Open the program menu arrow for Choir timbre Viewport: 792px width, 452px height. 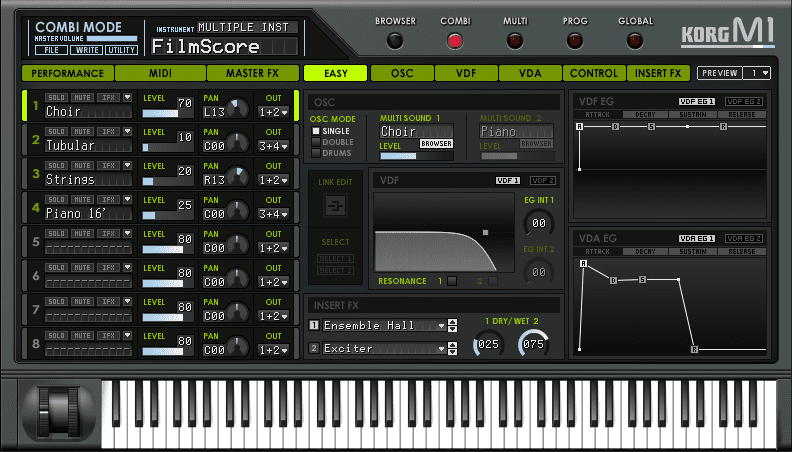pyautogui.click(x=127, y=97)
